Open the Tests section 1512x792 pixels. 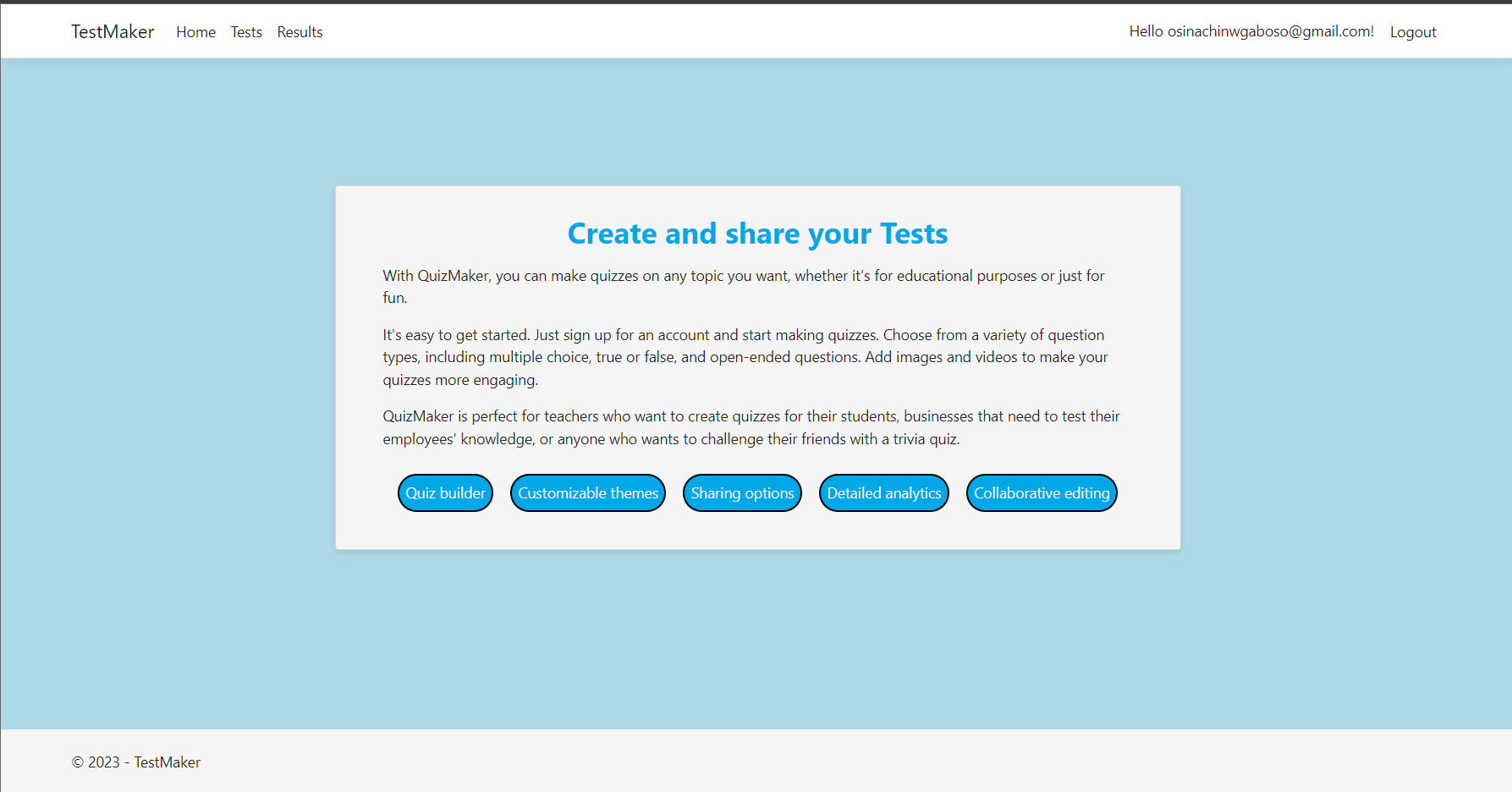[245, 31]
